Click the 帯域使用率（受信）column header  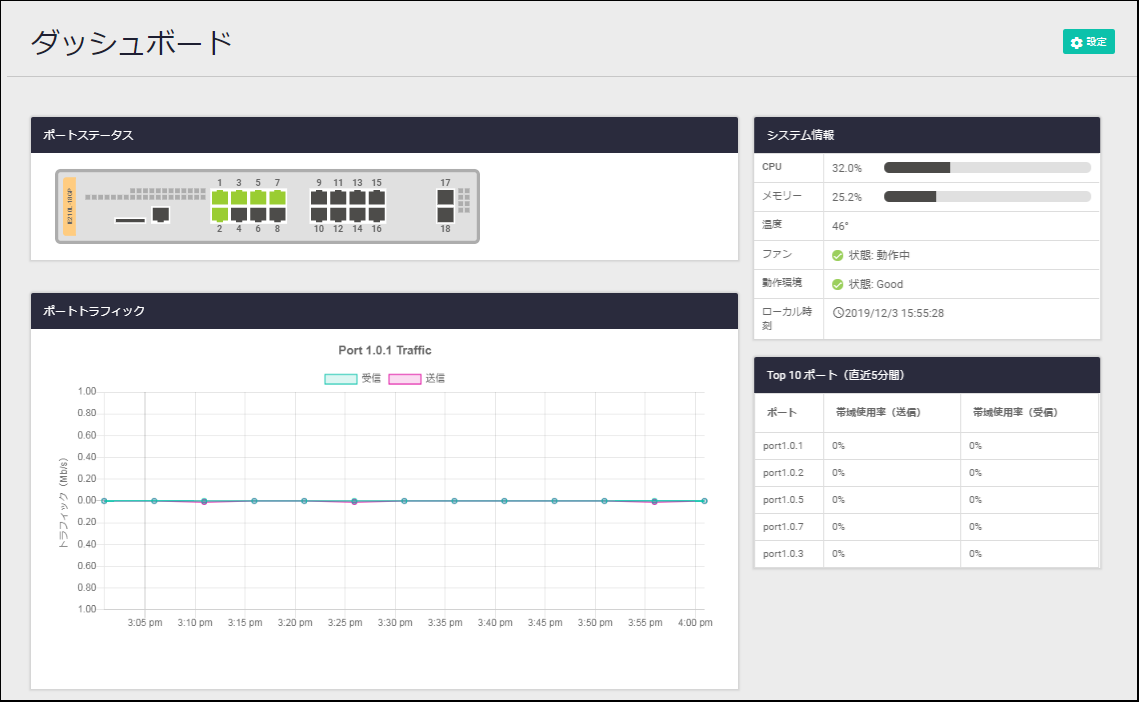tap(1015, 412)
